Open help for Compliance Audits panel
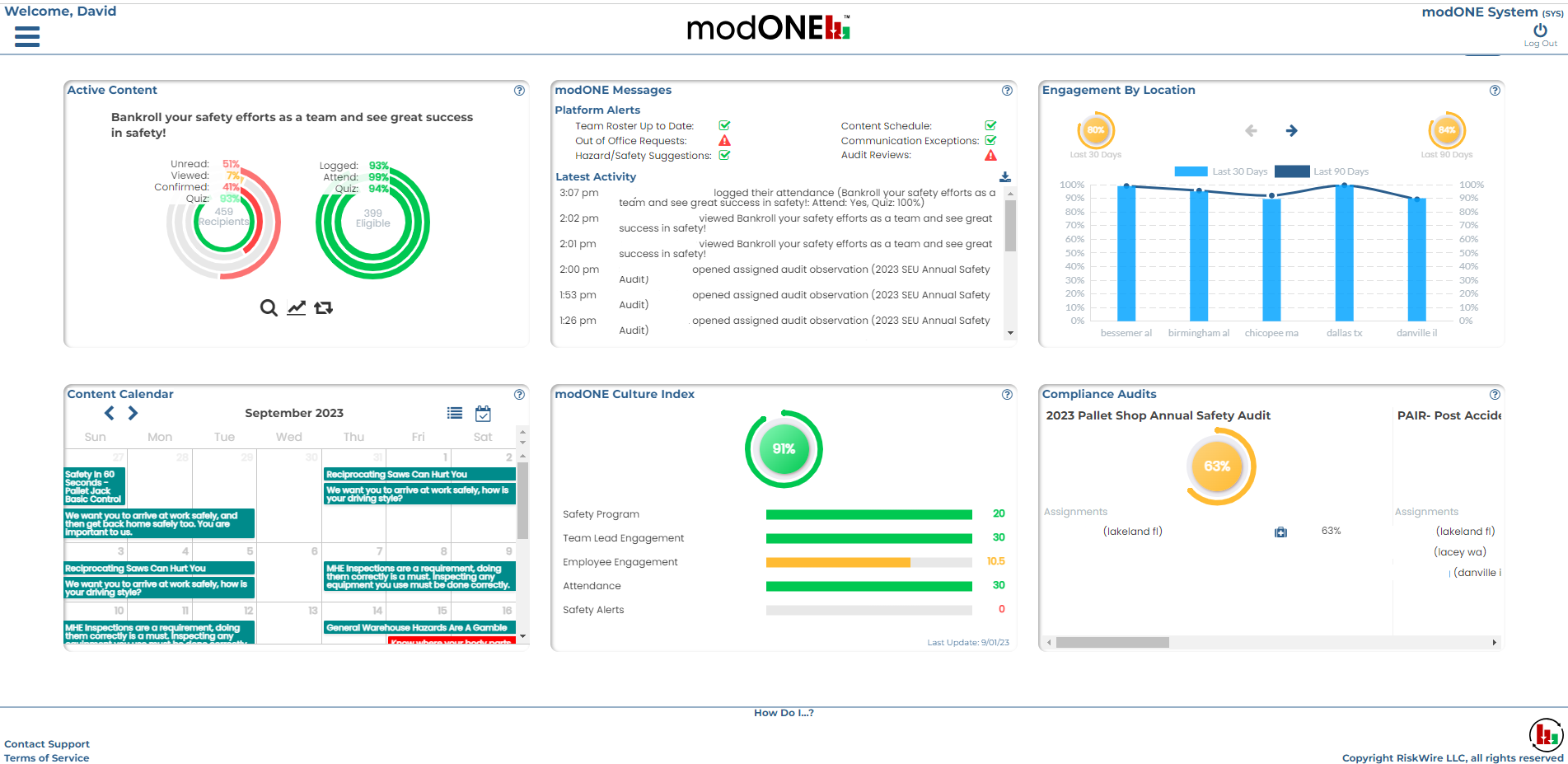Image resolution: width=1568 pixels, height=764 pixels. [1495, 395]
